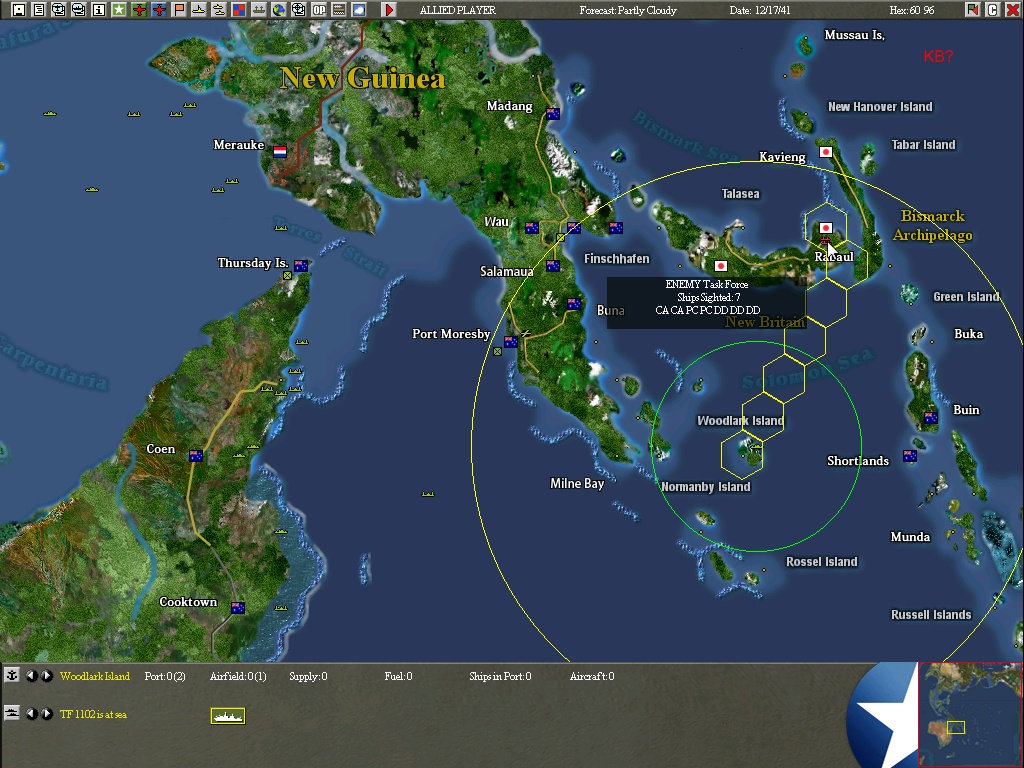The height and width of the screenshot is (768, 1024).
Task: Select the Japanese flag at Rabaul
Action: pos(825,228)
